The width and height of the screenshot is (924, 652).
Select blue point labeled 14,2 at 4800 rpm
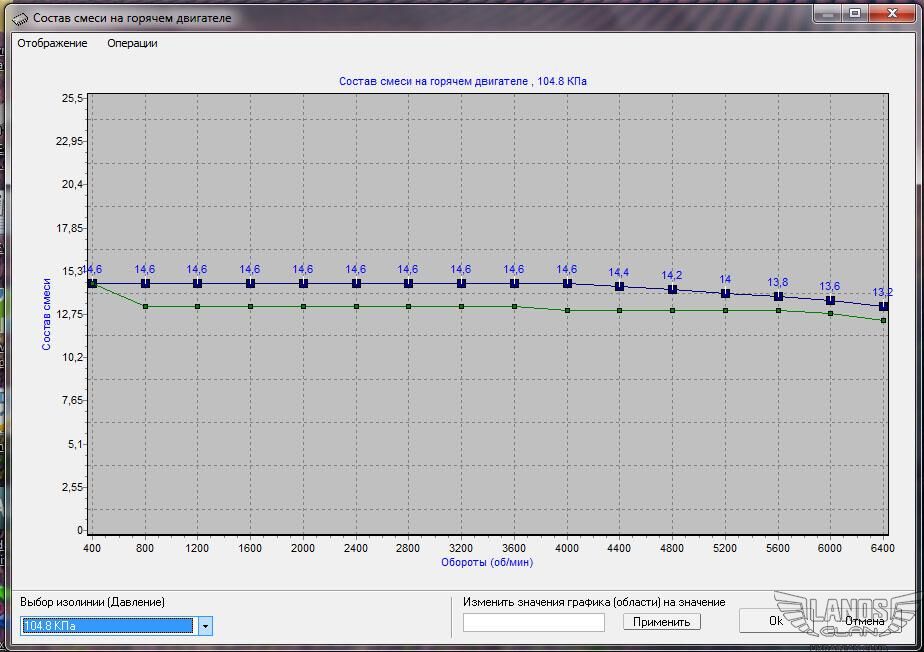[x=672, y=290]
